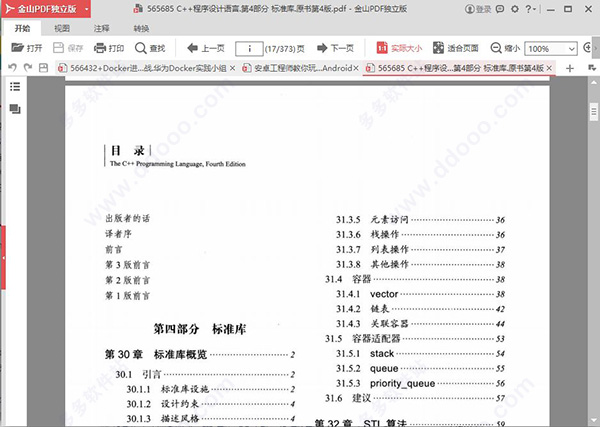This screenshot has width=600, height=427.
Task: Click the 查找 magnifier icon
Action: coord(140,48)
